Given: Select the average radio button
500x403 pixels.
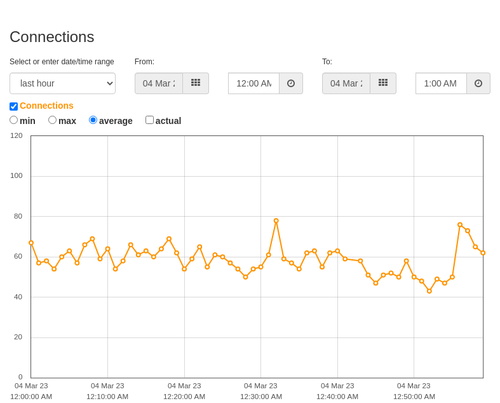Looking at the screenshot, I should coord(93,120).
